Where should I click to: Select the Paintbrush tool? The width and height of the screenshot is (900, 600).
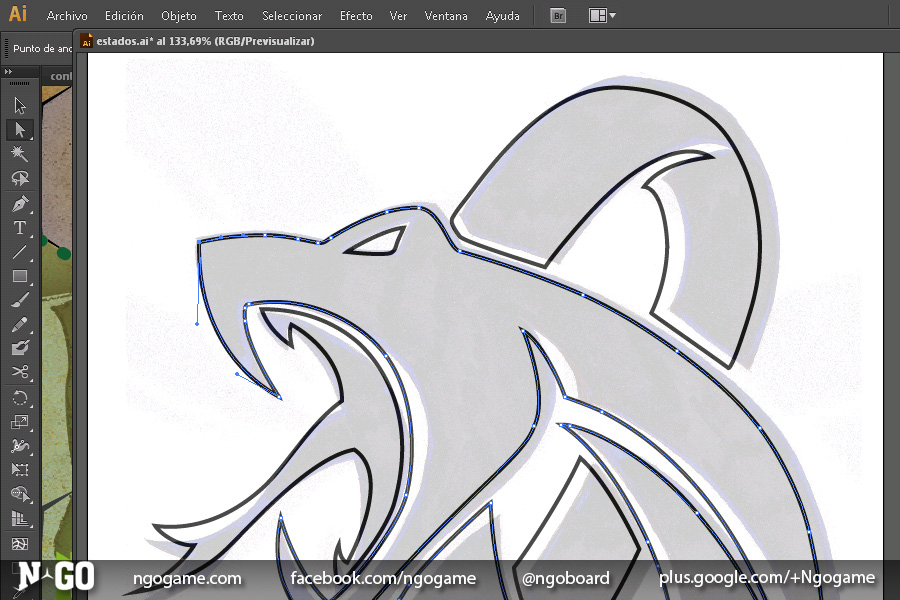point(19,300)
